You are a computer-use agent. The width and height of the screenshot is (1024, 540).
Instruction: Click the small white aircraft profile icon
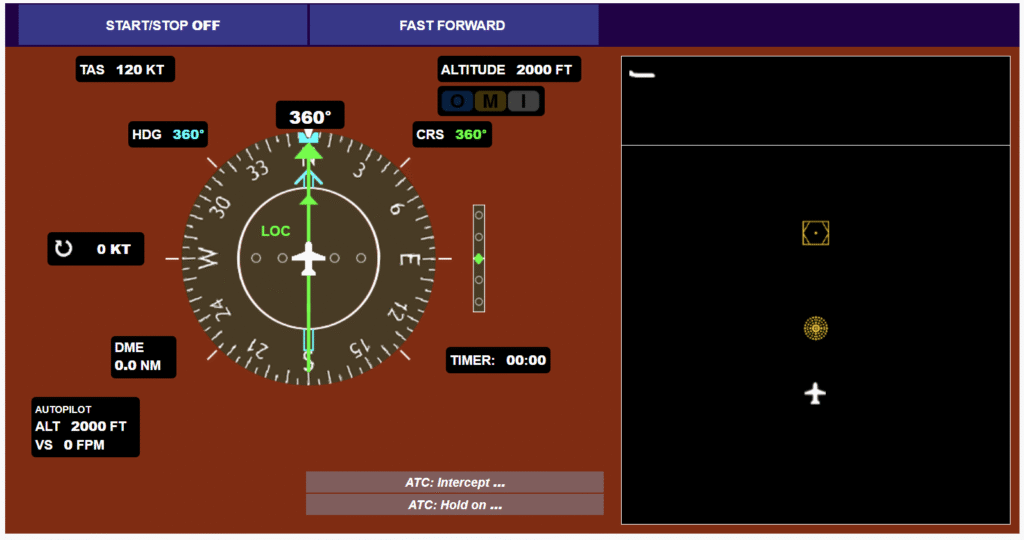pos(642,74)
